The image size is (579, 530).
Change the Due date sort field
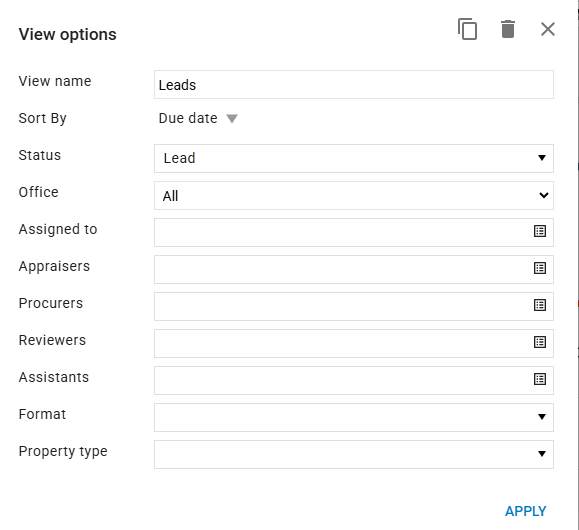click(x=188, y=118)
